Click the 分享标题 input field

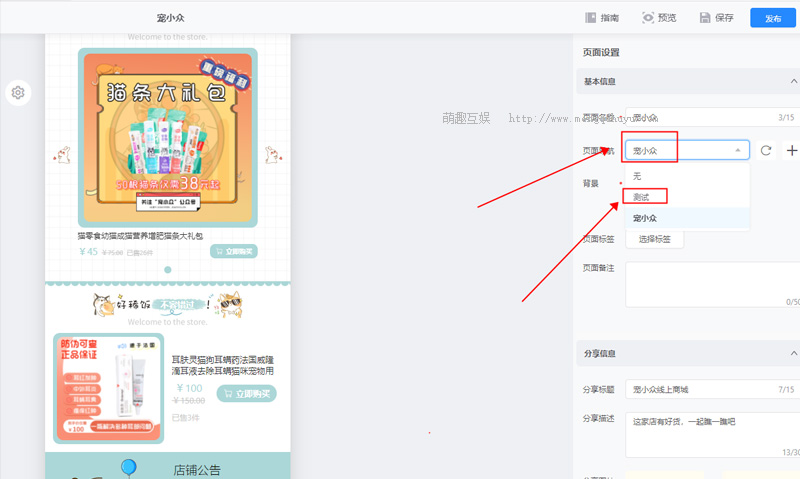(712, 389)
